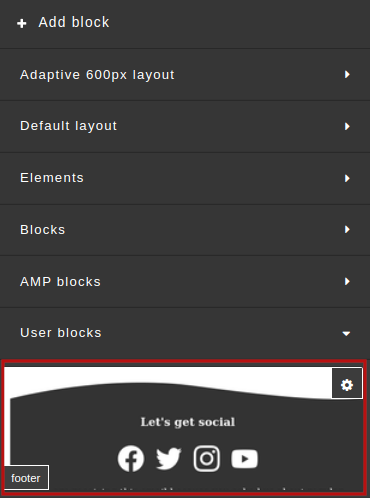This screenshot has width=370, height=498.
Task: Open the Default layout section
Action: tap(185, 126)
